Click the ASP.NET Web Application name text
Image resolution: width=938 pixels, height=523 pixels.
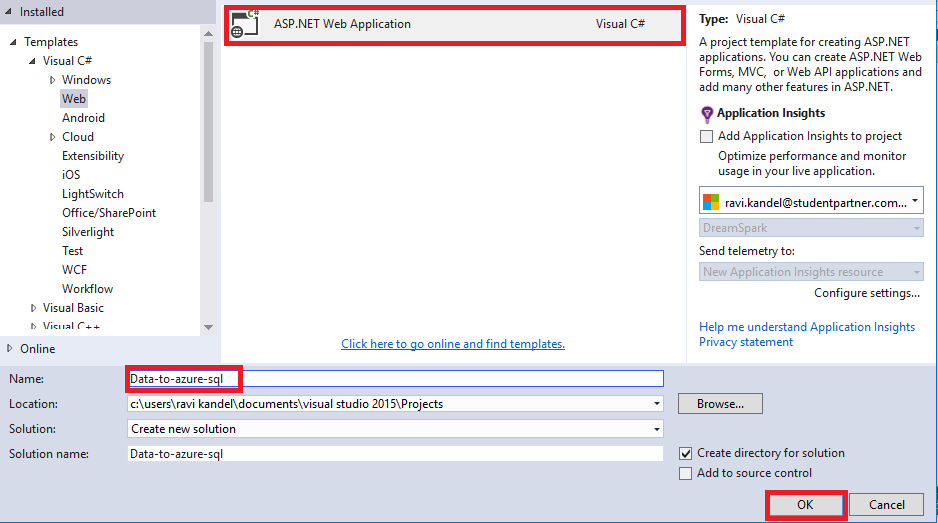[x=342, y=24]
